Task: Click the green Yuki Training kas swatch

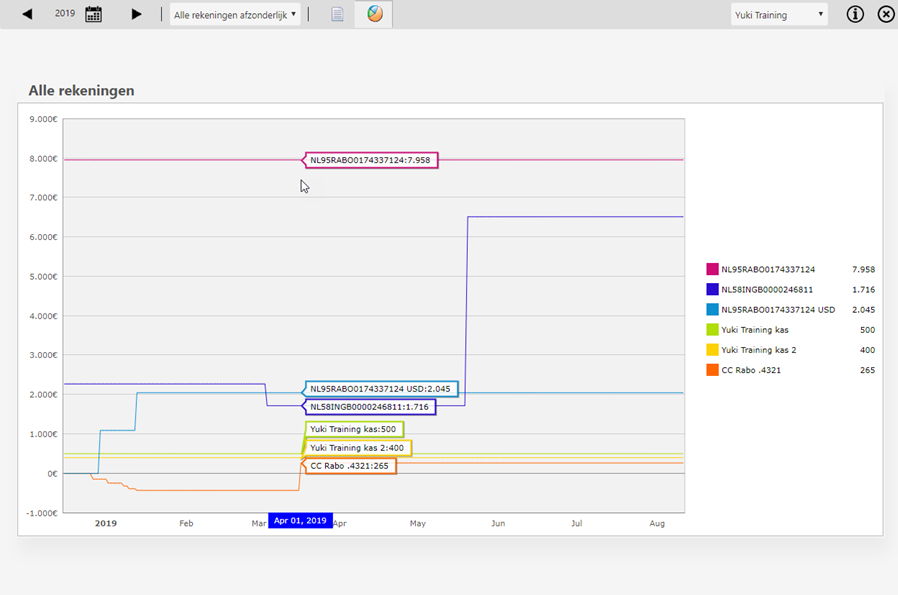Action: 712,329
